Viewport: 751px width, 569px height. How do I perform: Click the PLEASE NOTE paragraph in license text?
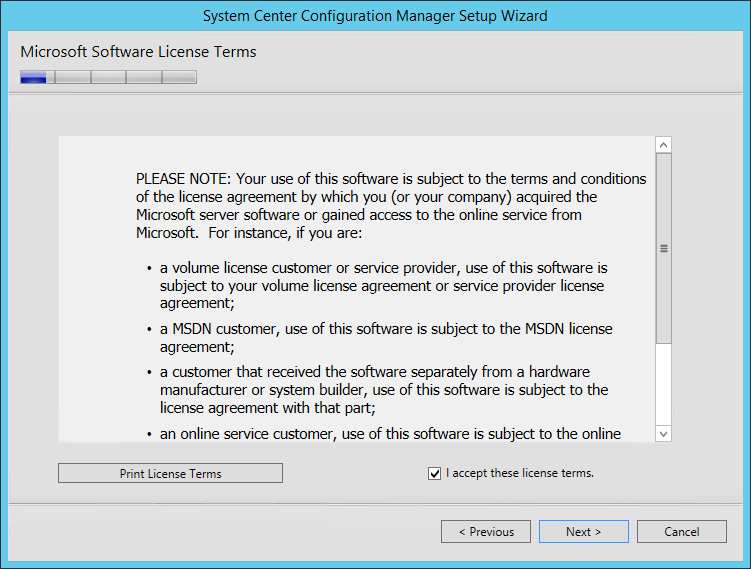[391, 205]
